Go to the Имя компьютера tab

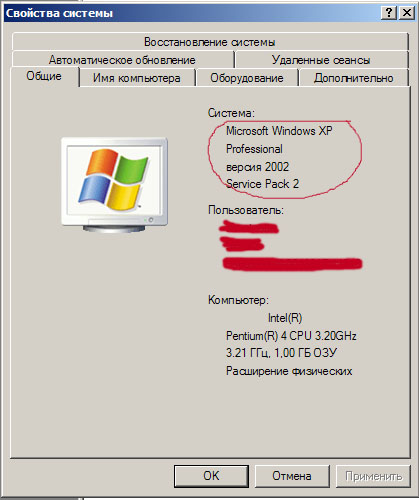click(x=137, y=78)
